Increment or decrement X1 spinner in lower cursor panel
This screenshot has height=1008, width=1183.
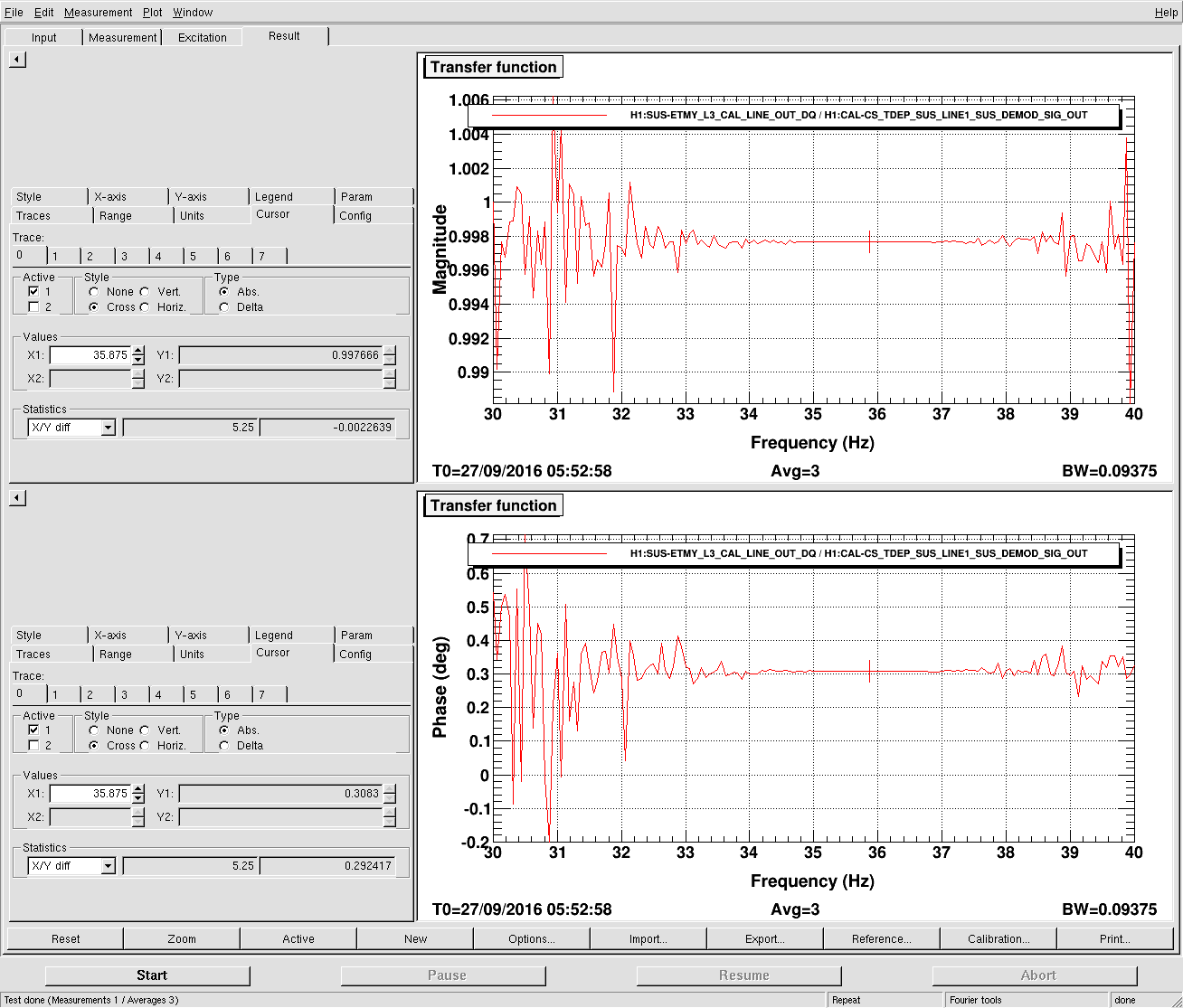pos(137,794)
